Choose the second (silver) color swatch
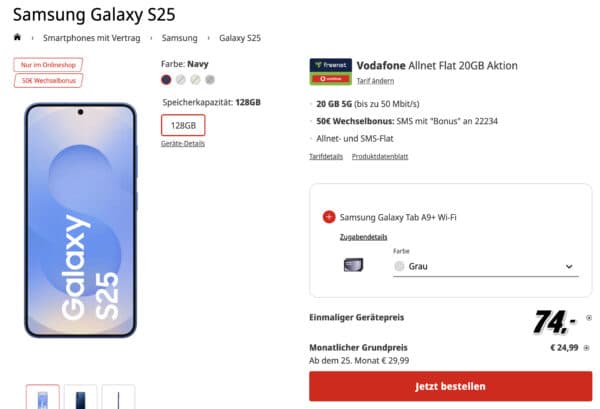 [181, 79]
